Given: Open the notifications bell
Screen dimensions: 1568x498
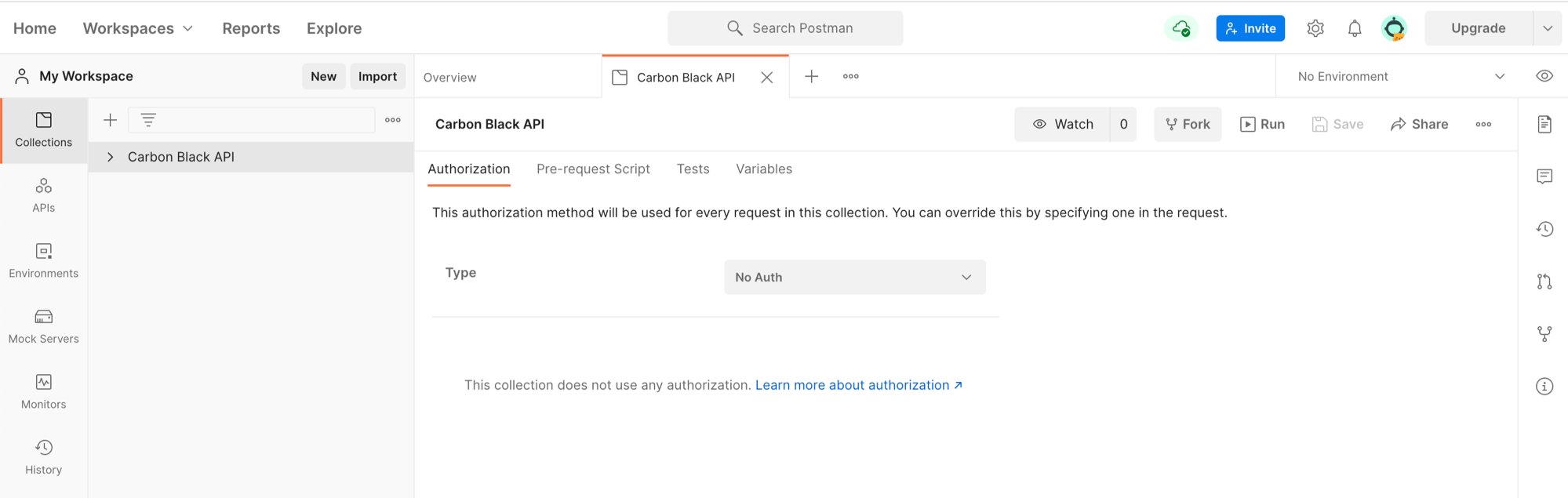Looking at the screenshot, I should [x=1355, y=29].
